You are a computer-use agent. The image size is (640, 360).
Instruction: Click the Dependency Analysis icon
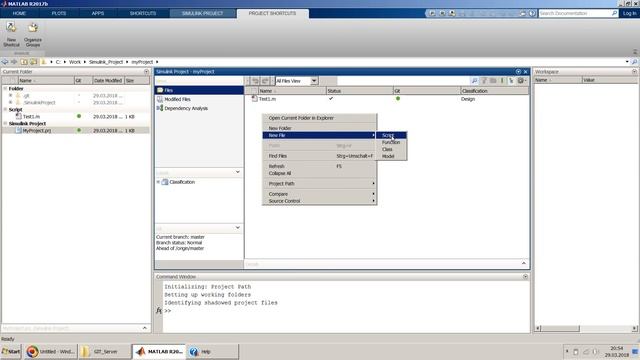160,108
